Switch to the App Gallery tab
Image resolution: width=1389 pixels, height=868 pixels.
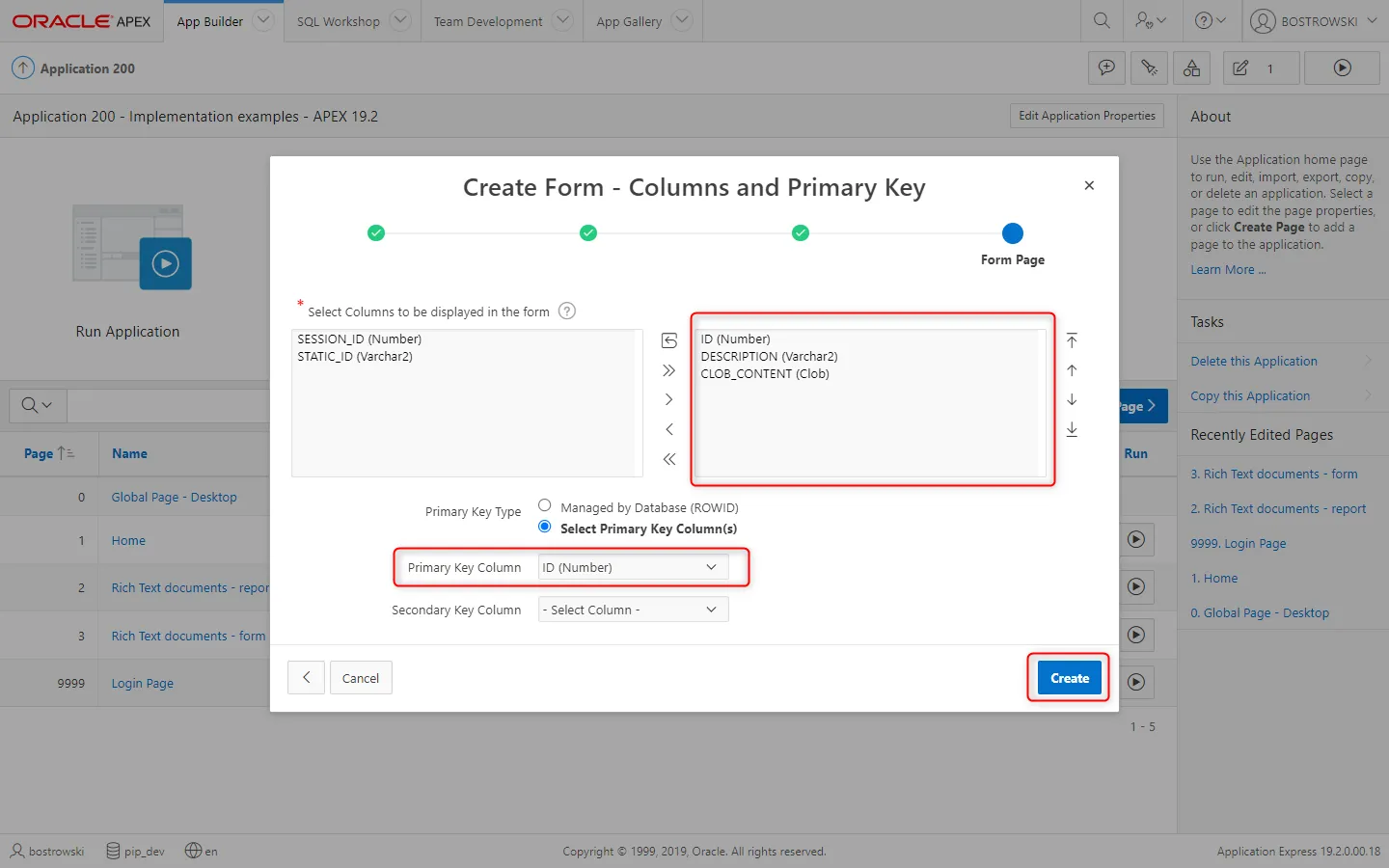(629, 21)
